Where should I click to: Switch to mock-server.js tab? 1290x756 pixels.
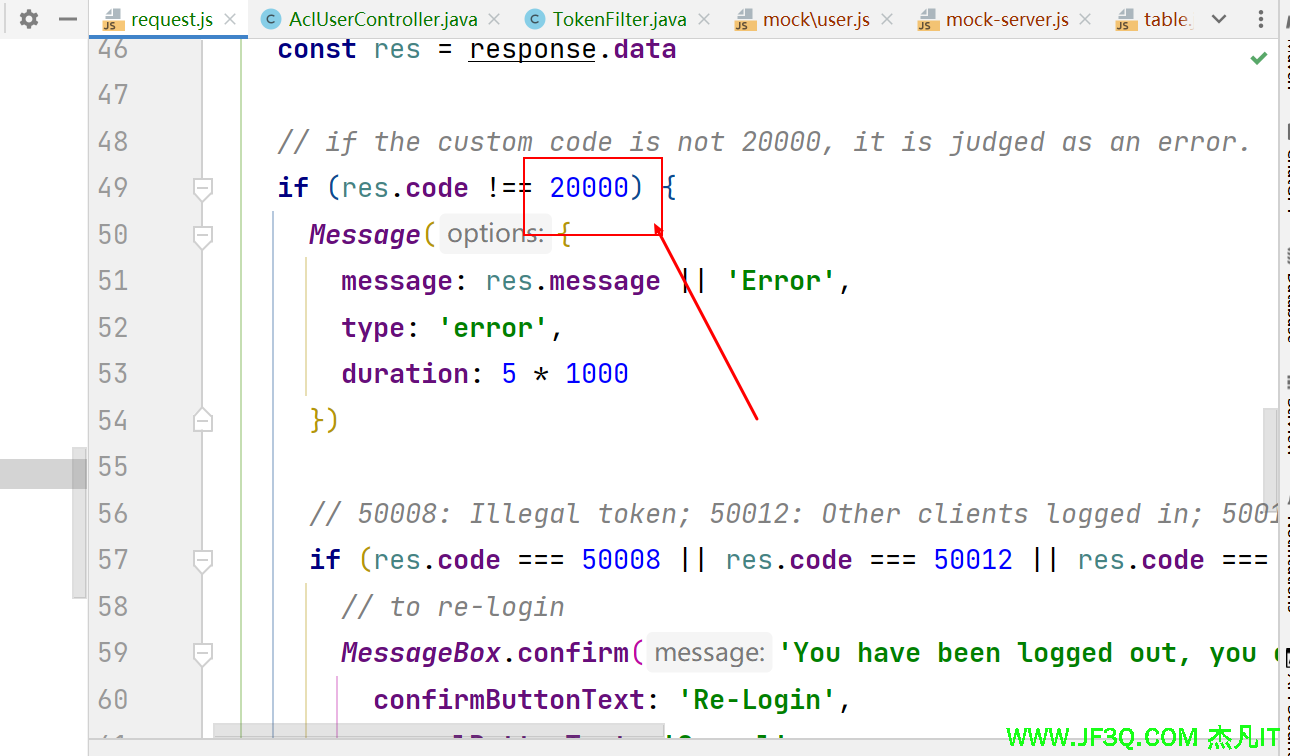click(1006, 20)
